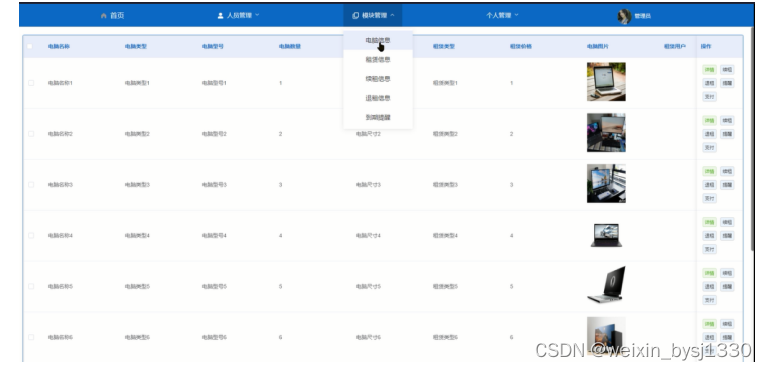The height and width of the screenshot is (370, 767).
Task: Open the black laptop photo for 电脑名称4
Action: [606, 235]
